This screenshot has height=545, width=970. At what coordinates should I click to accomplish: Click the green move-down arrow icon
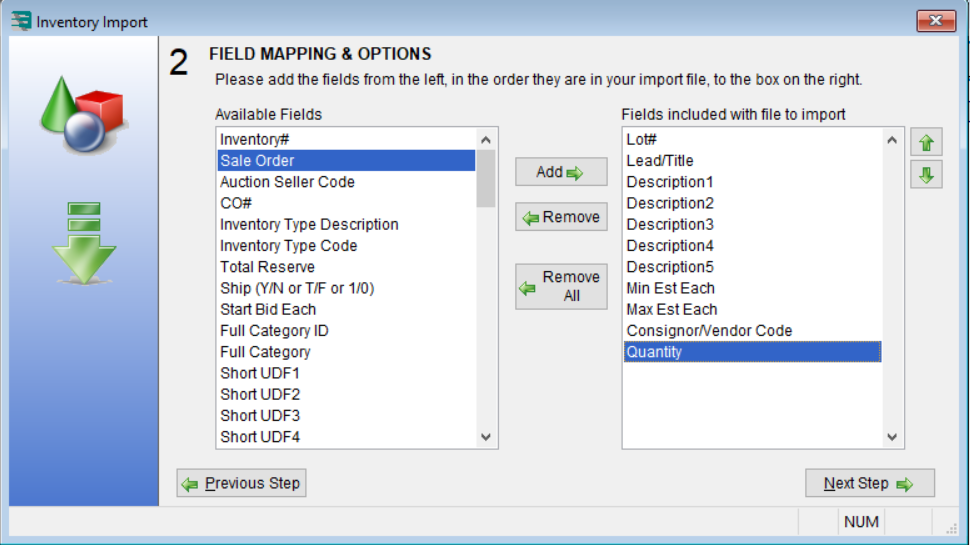pyautogui.click(x=925, y=175)
